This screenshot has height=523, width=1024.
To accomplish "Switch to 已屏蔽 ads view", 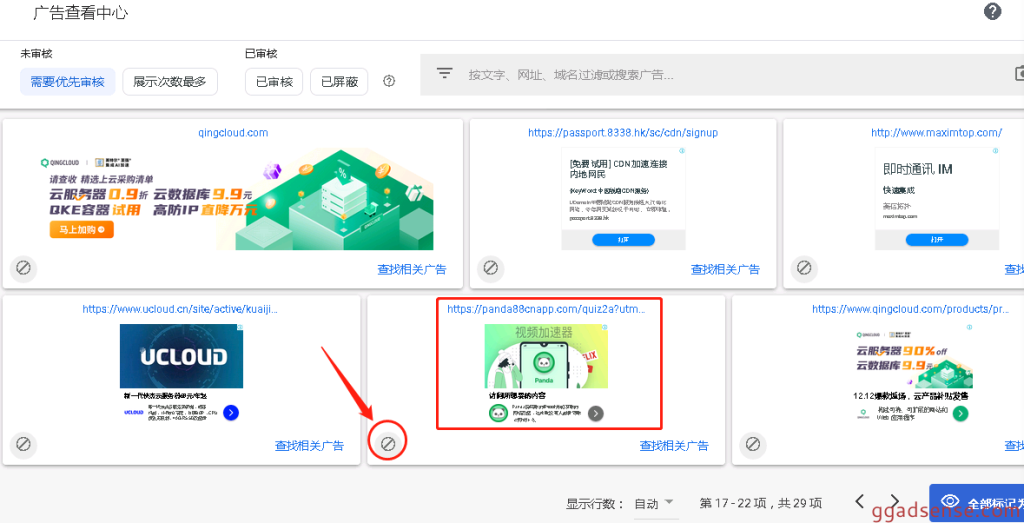I will (339, 82).
